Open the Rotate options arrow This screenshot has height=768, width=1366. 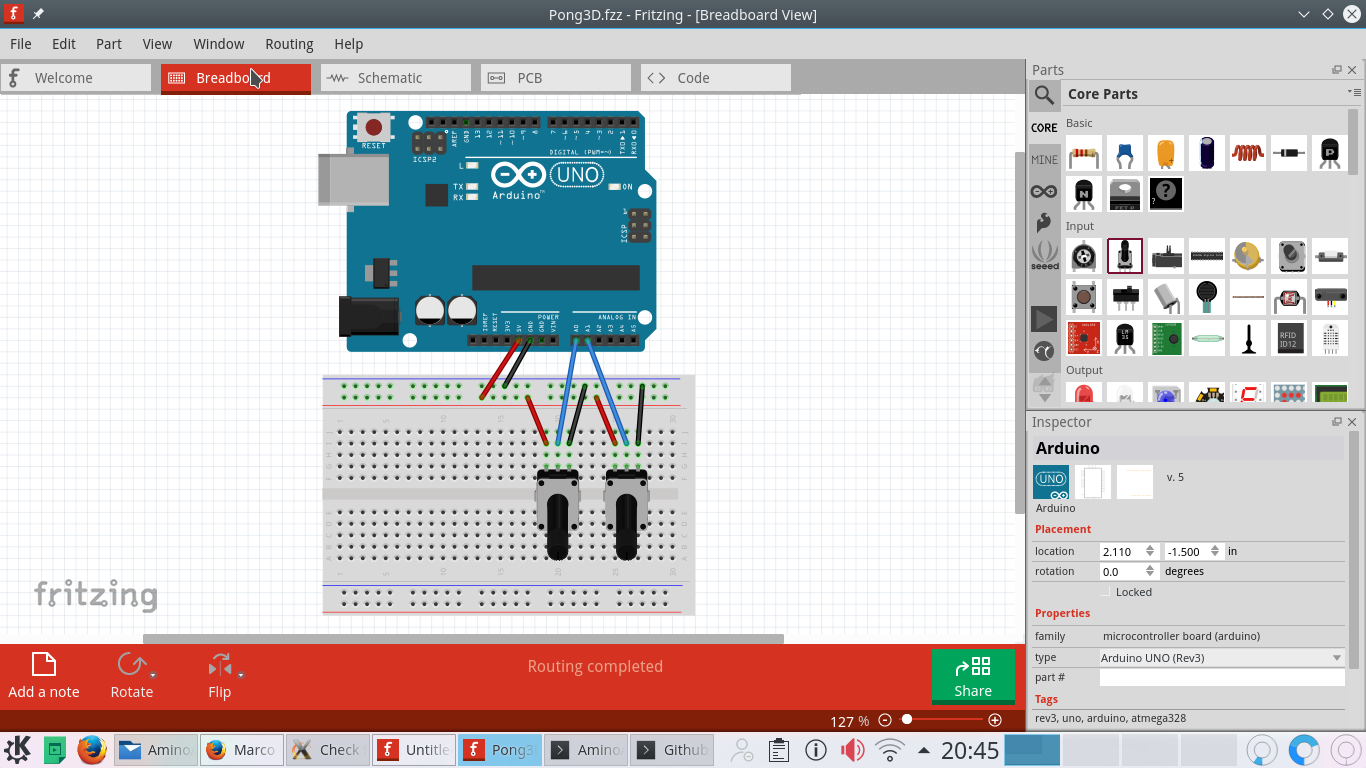[x=153, y=676]
